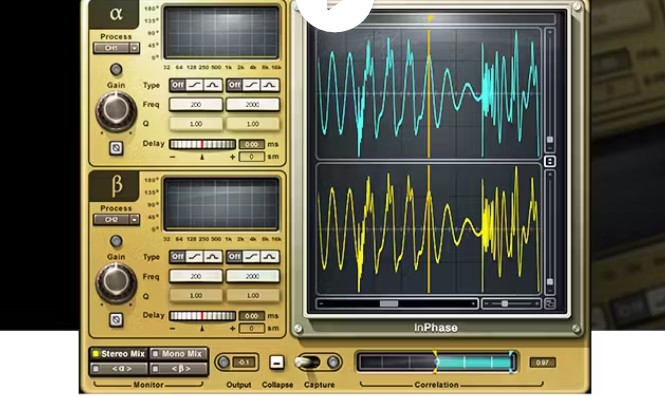The image size is (665, 397).
Task: Click the small round button under beta Process
Action: point(116,241)
